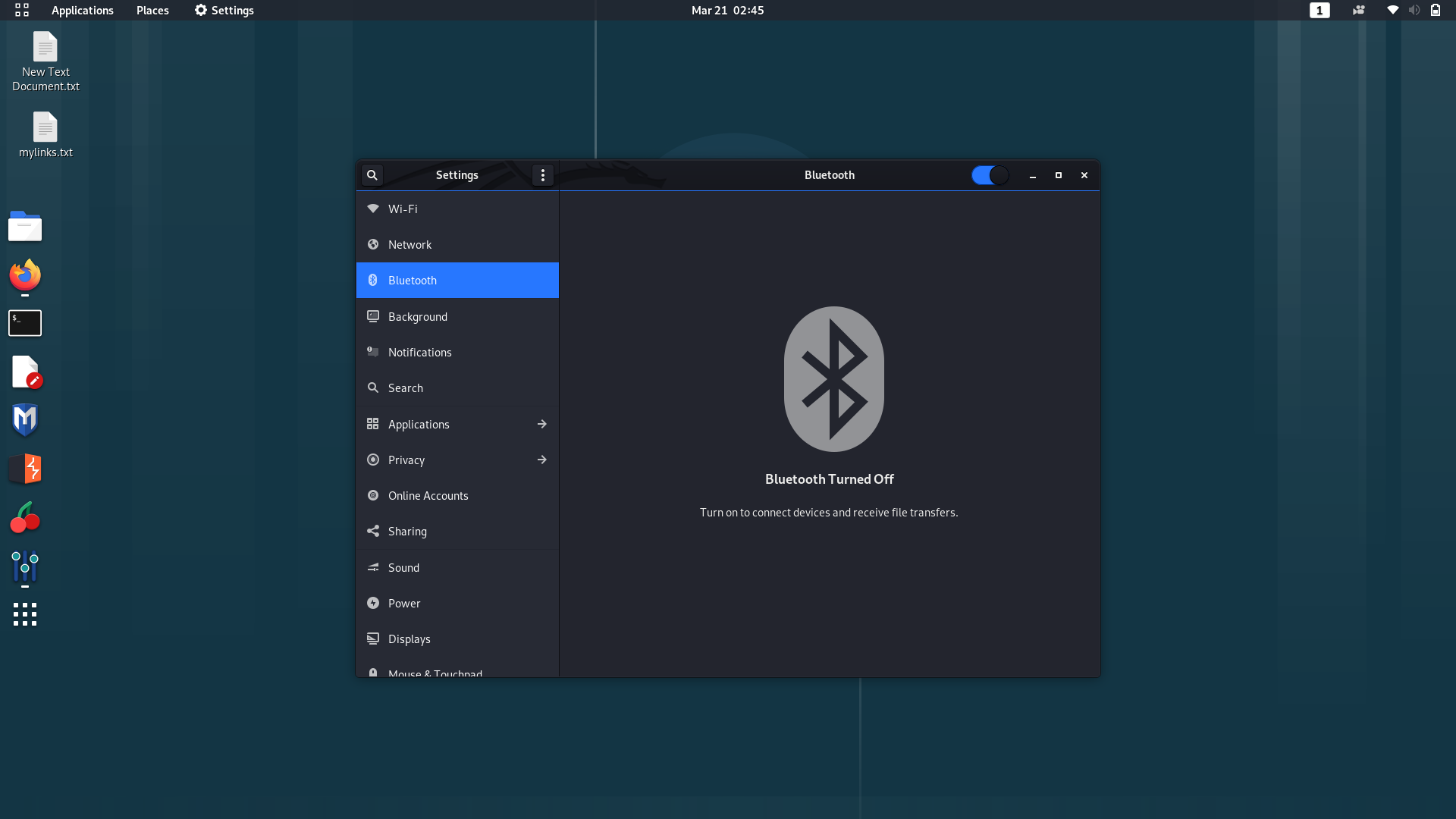Expand the Privacy settings arrow

coord(541,460)
